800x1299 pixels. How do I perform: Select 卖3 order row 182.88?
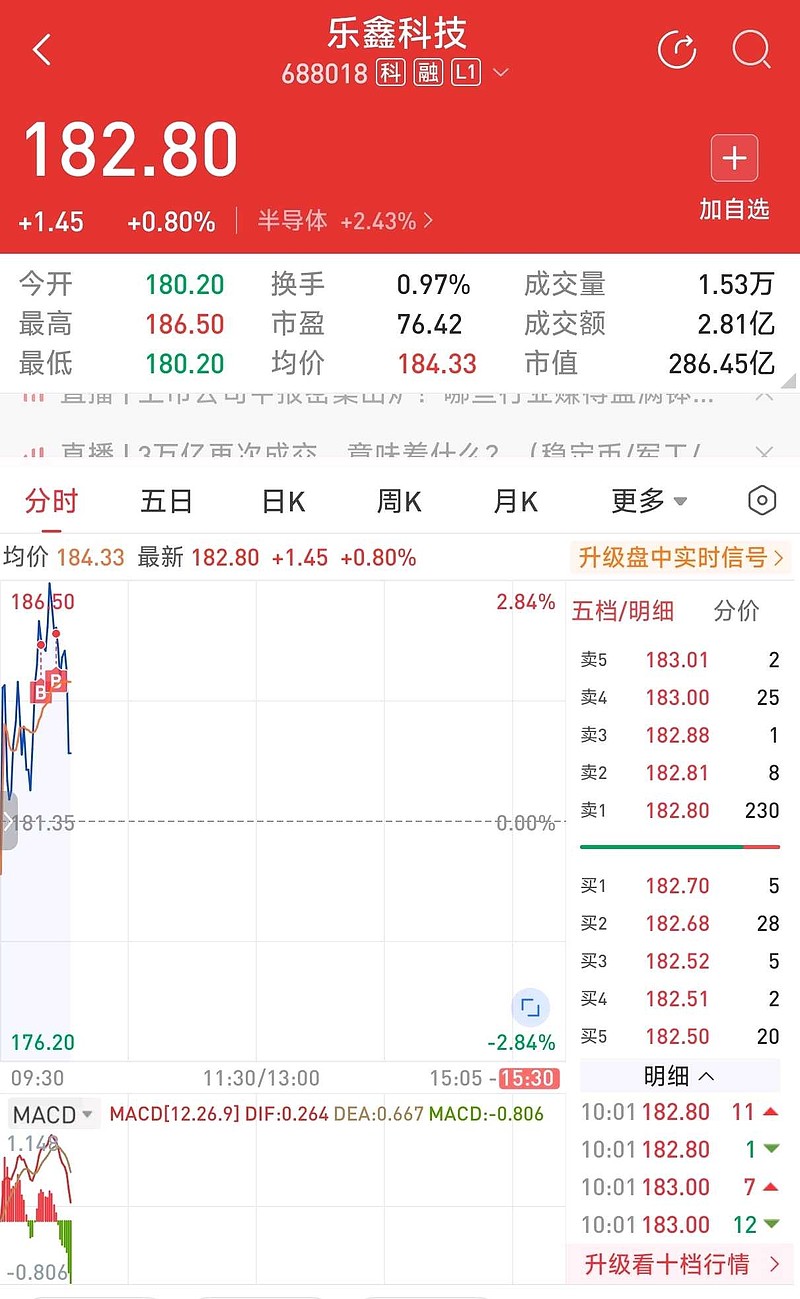click(680, 735)
